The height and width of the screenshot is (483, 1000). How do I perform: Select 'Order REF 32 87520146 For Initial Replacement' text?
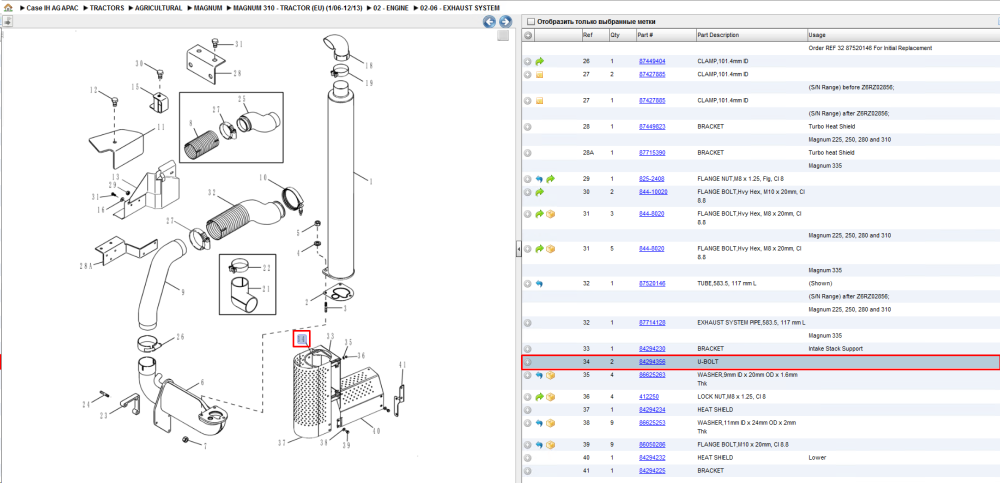coord(870,48)
